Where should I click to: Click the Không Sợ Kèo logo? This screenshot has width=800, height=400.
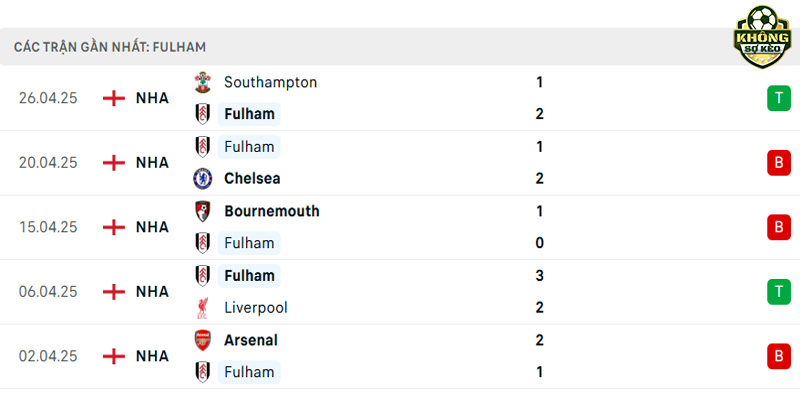pos(762,37)
